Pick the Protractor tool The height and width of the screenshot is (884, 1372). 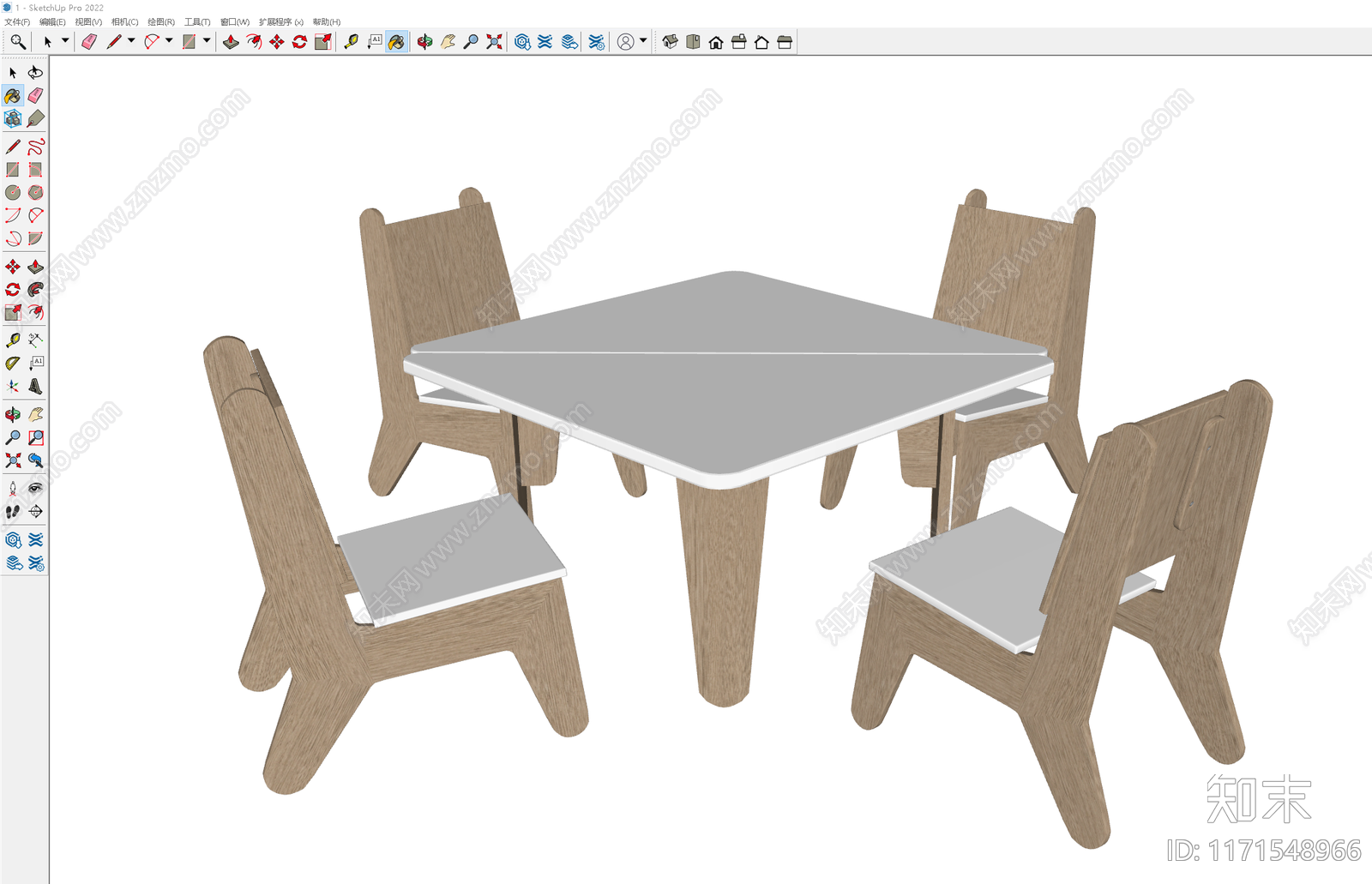tap(13, 364)
